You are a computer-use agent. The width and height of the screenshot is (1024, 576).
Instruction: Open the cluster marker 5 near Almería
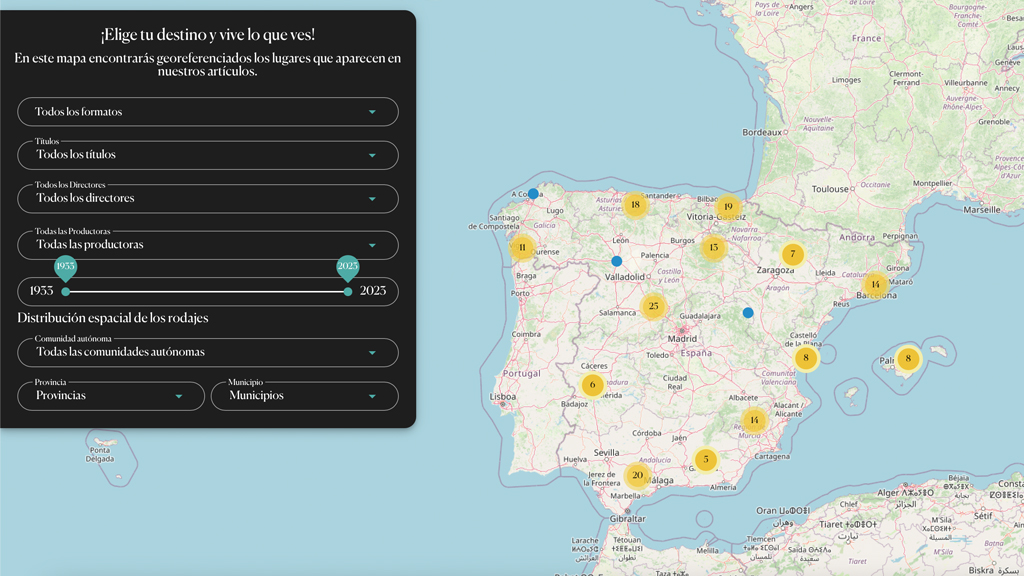coord(706,460)
